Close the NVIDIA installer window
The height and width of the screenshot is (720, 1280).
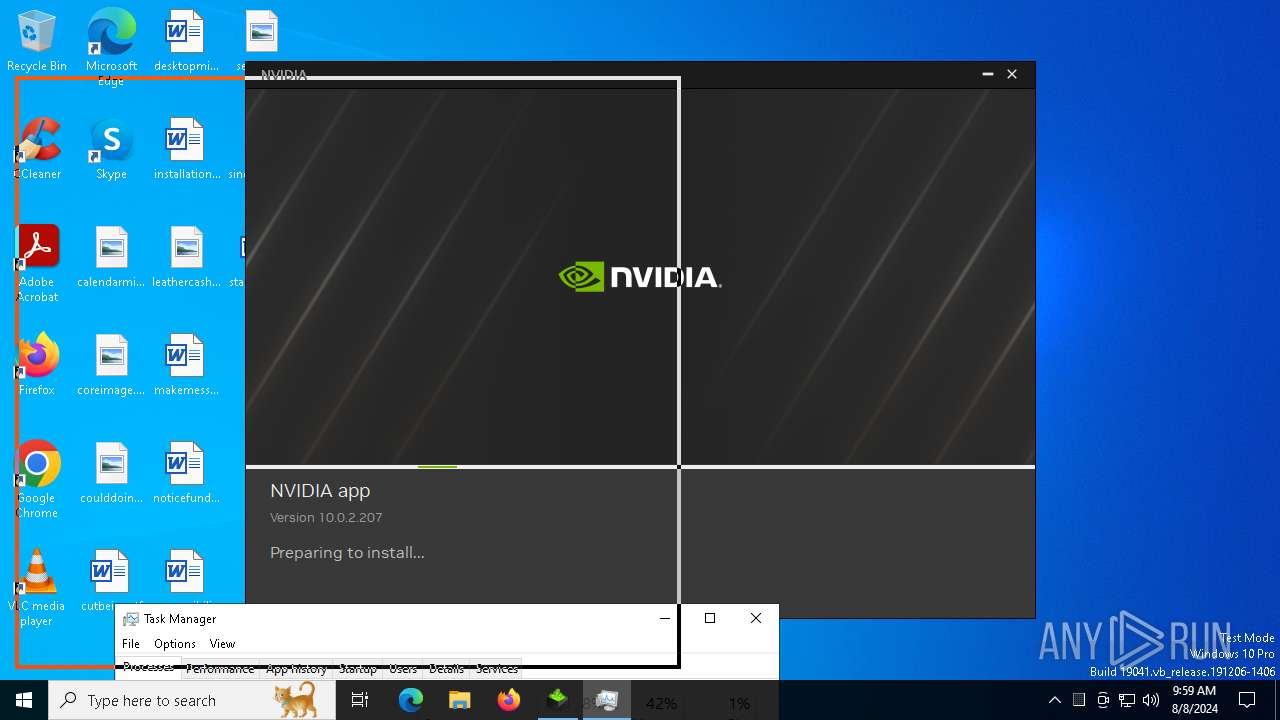[1012, 74]
